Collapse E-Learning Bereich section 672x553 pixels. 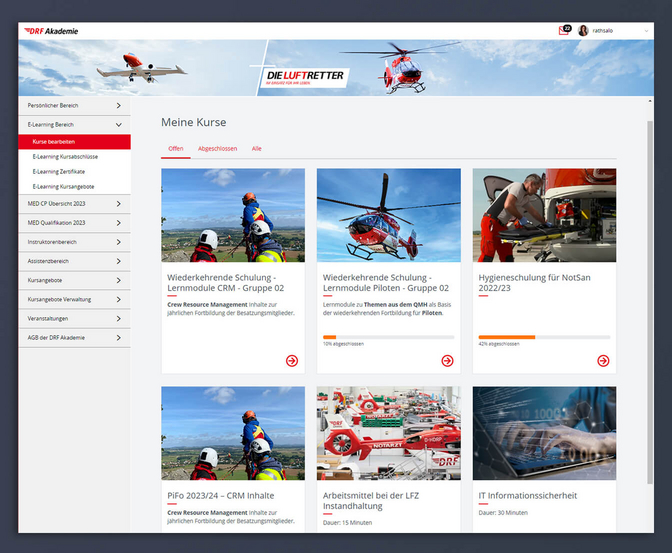pos(118,125)
